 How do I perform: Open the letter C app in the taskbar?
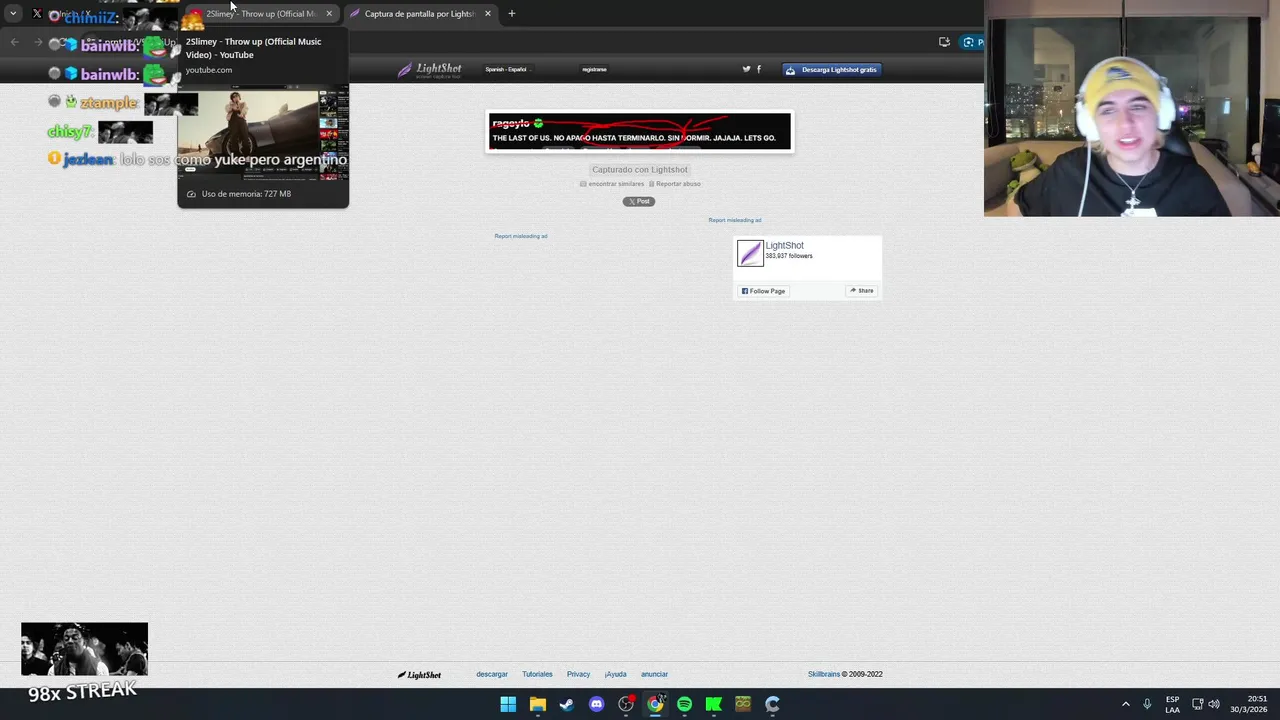click(x=772, y=704)
